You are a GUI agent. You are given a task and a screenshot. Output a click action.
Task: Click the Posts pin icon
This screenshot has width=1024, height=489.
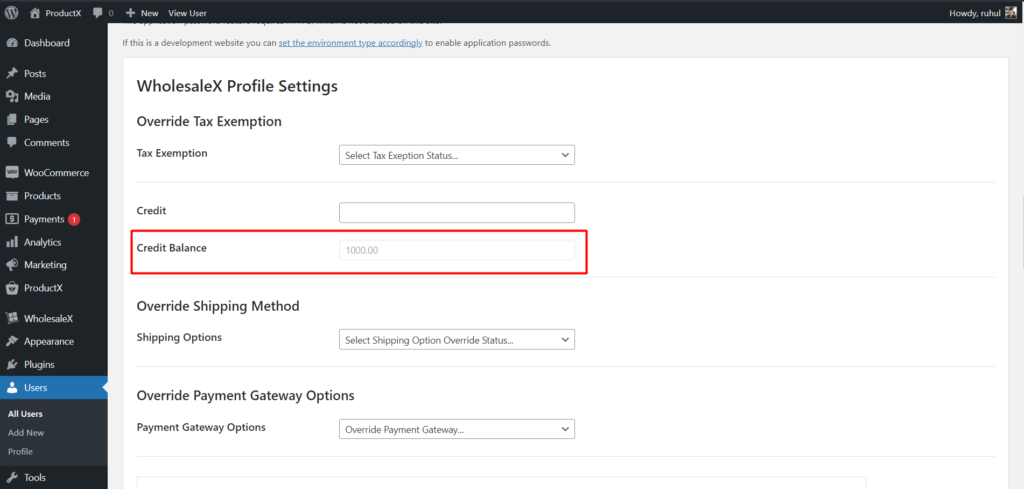(12, 74)
